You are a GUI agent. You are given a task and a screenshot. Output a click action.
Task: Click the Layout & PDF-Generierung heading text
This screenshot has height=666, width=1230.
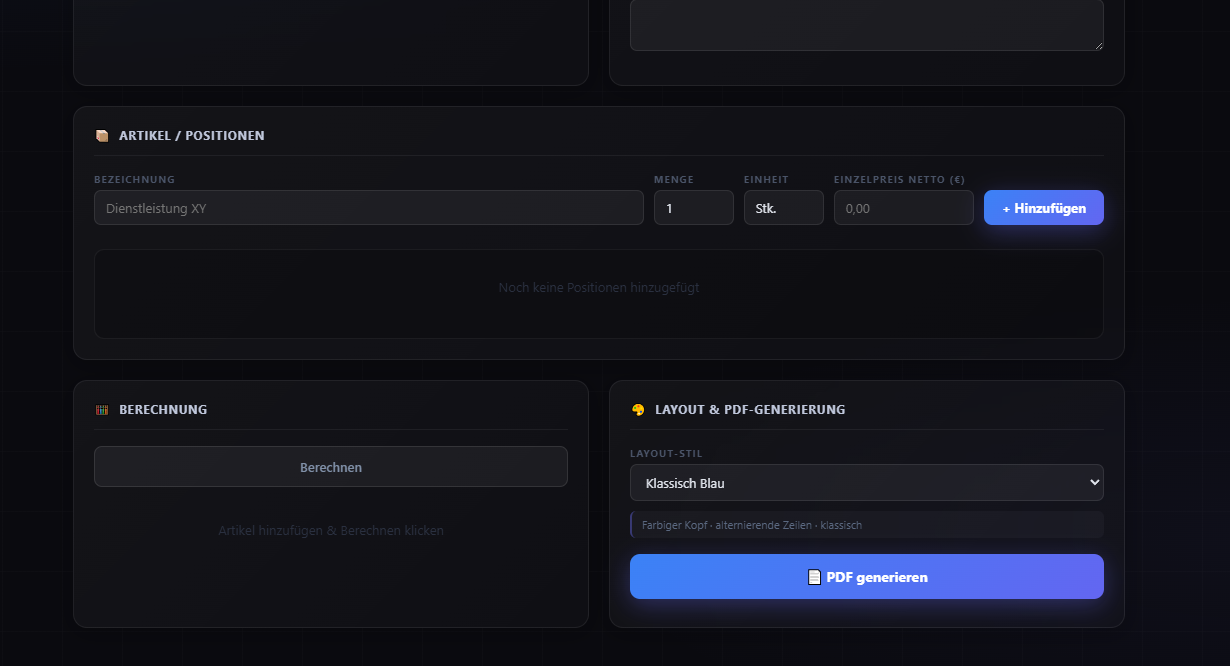click(x=749, y=410)
